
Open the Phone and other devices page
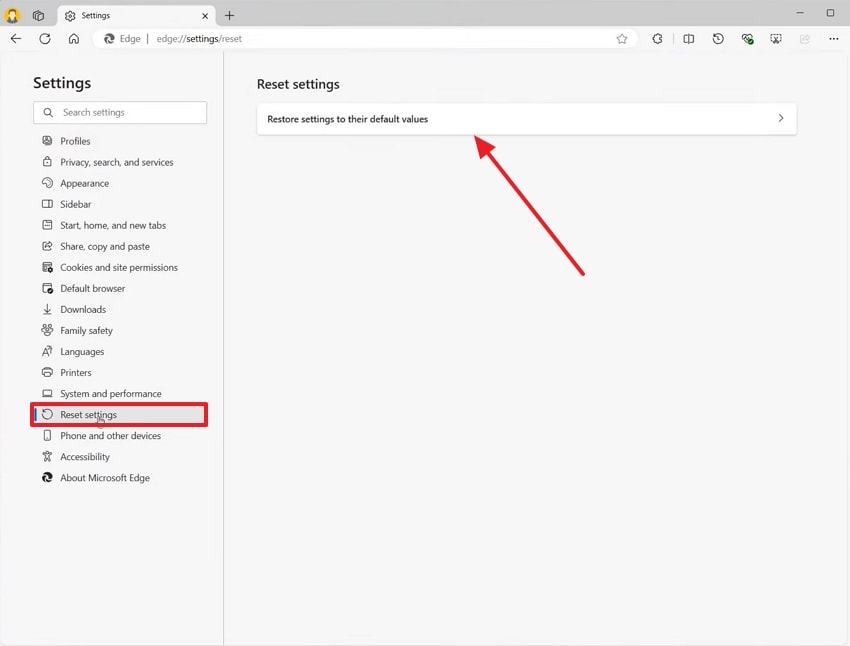(109, 435)
